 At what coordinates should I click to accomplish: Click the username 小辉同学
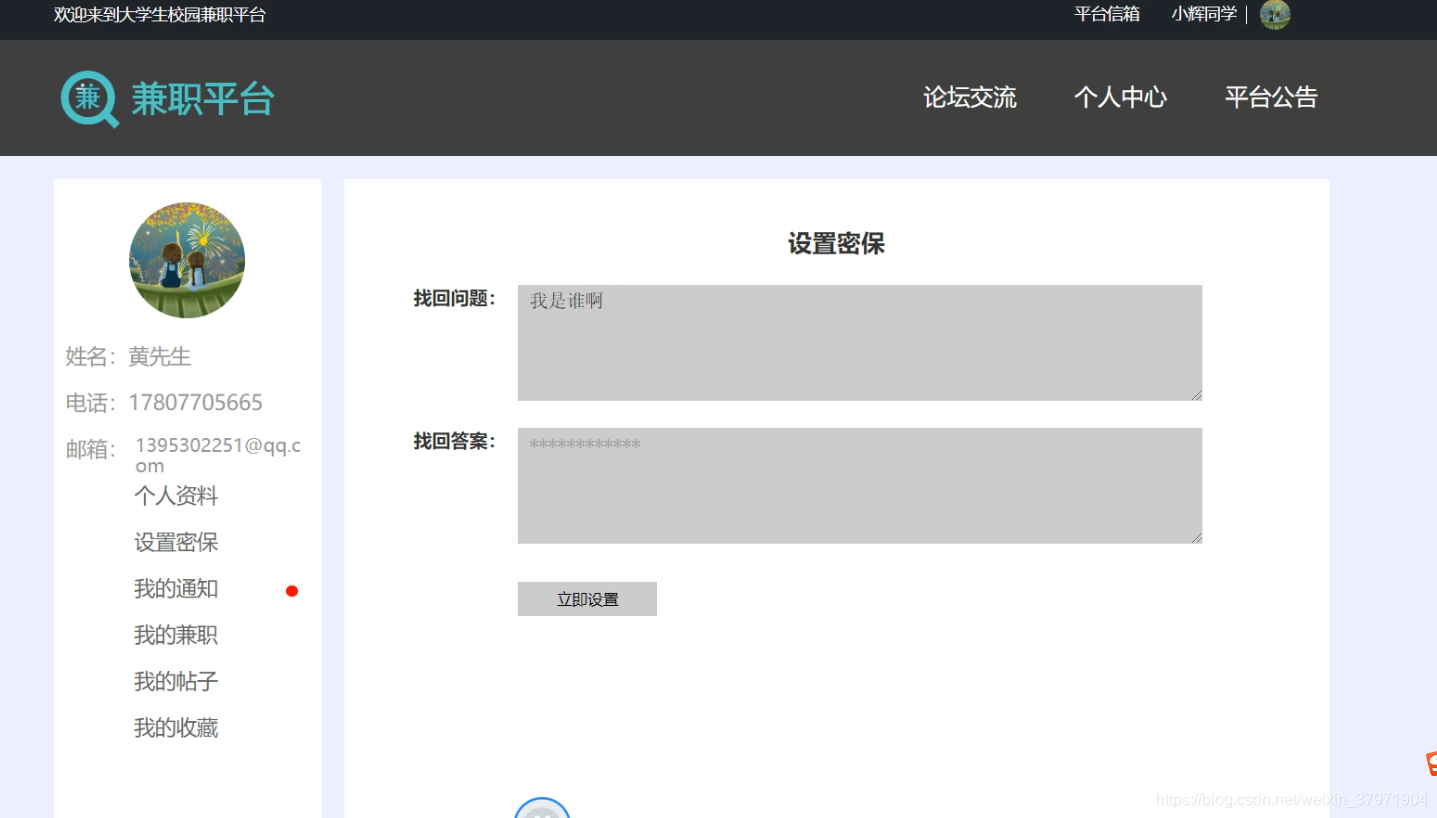point(1203,15)
